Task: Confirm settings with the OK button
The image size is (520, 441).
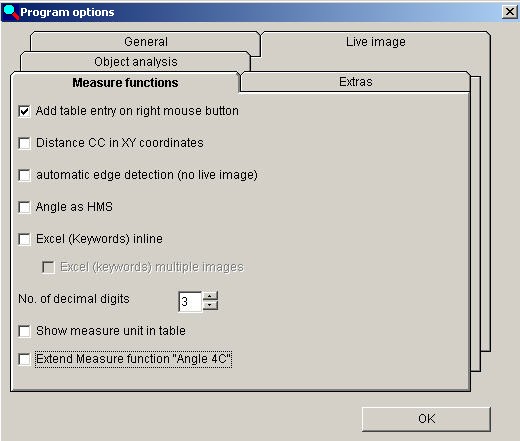Action: tap(426, 419)
